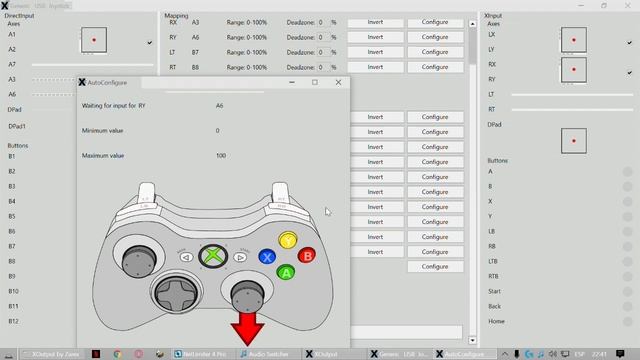Click the yellow Y button on the controller
The image size is (640, 360).
coord(288,240)
